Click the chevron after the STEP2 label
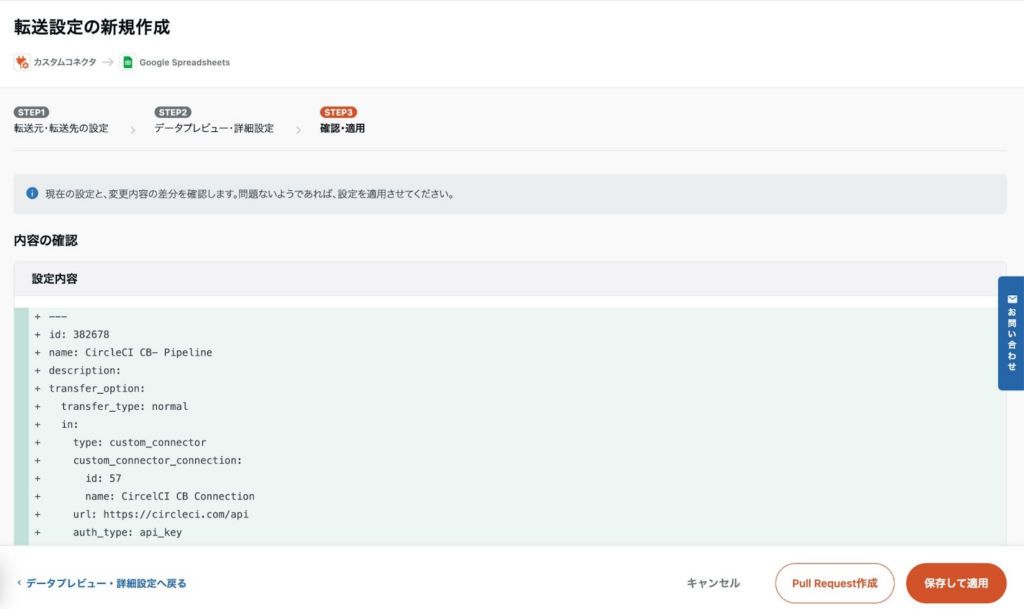Viewport: 1024px width, 609px height. point(297,129)
